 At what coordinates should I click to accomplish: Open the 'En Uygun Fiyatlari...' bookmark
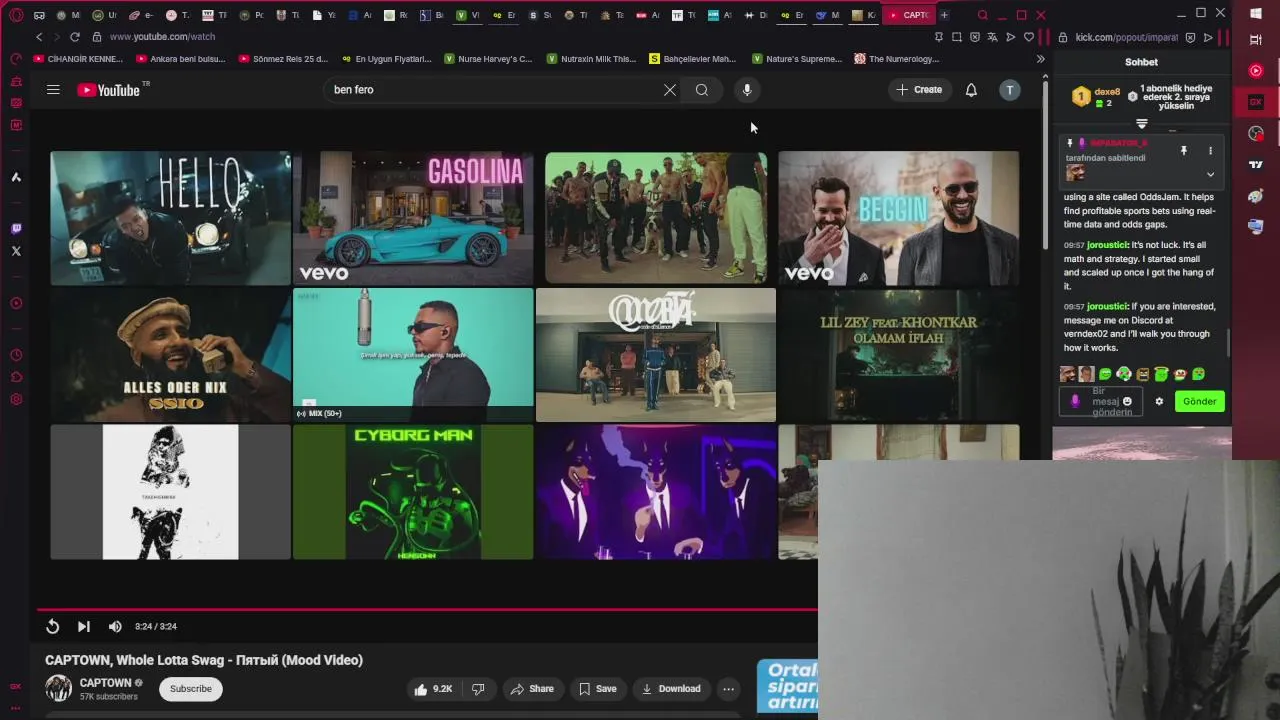coord(386,59)
